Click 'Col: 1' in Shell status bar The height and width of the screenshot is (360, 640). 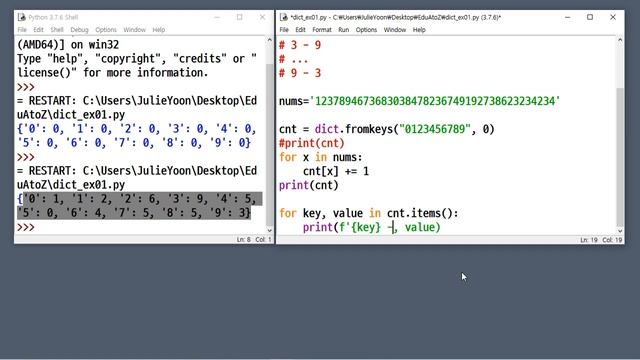coord(263,240)
